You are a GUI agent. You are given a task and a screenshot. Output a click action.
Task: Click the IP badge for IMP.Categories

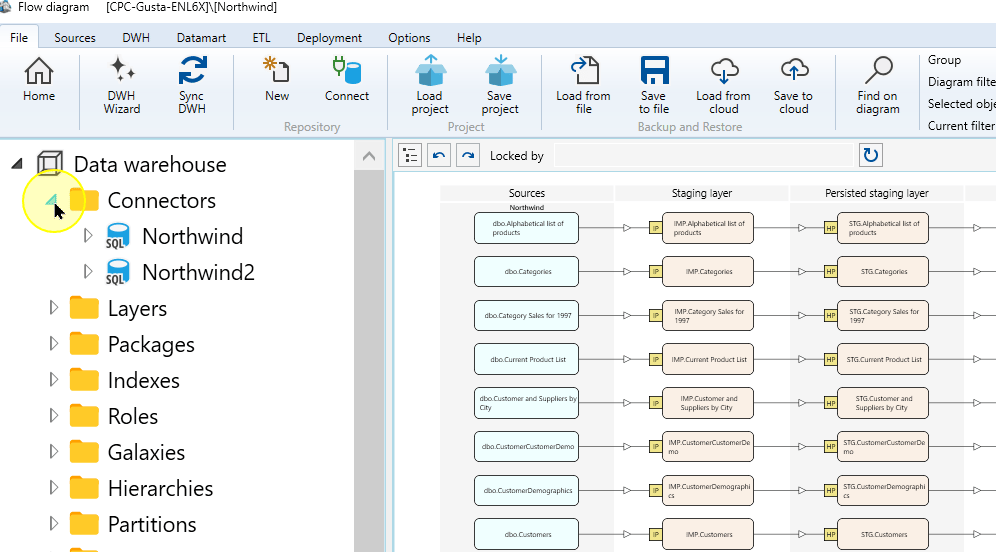pos(656,272)
